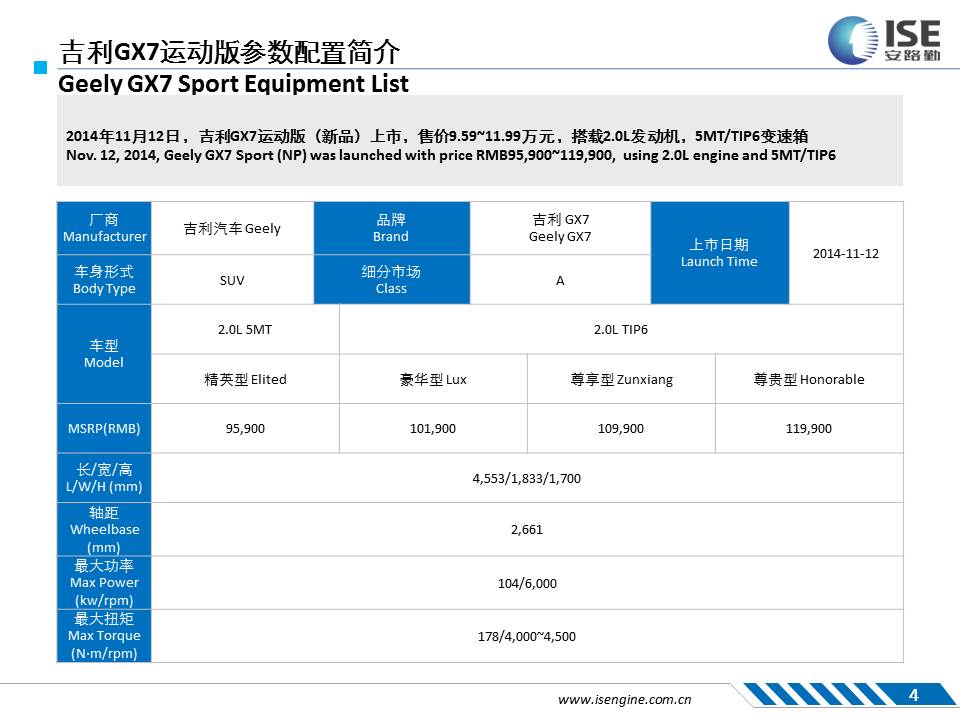Click the Chinese launch summary sentence
960x720 pixels.
point(437,136)
